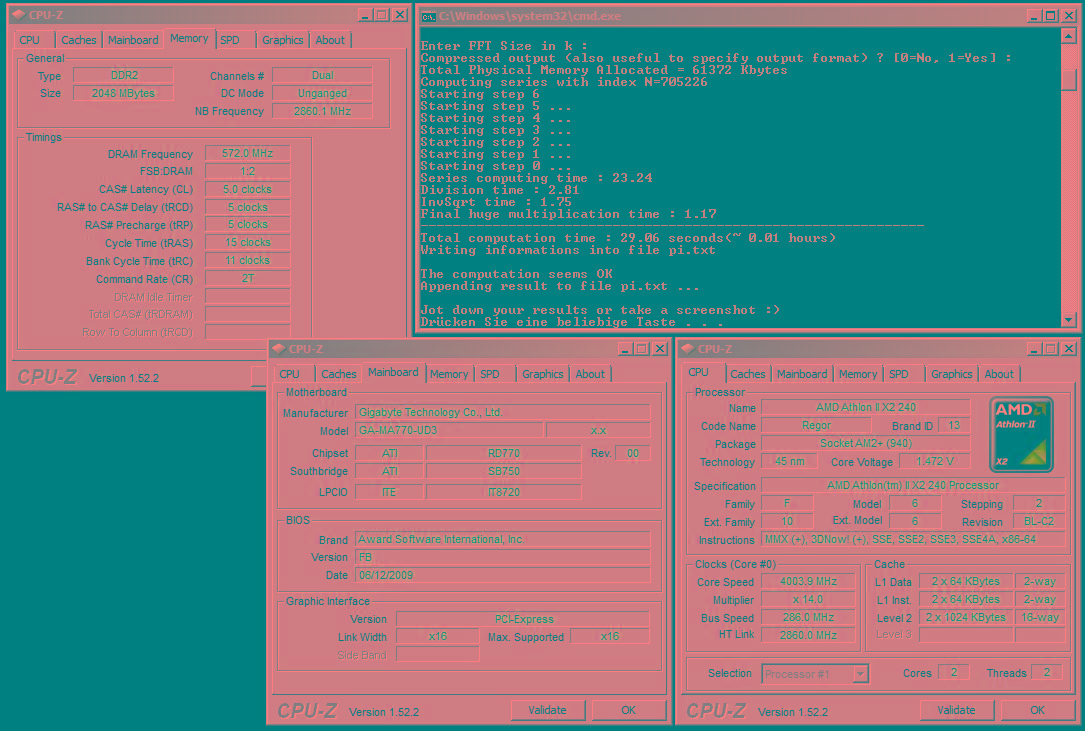Click Model field GA-MA770-UD3
Screen dimensions: 1085x731
[x=448, y=431]
